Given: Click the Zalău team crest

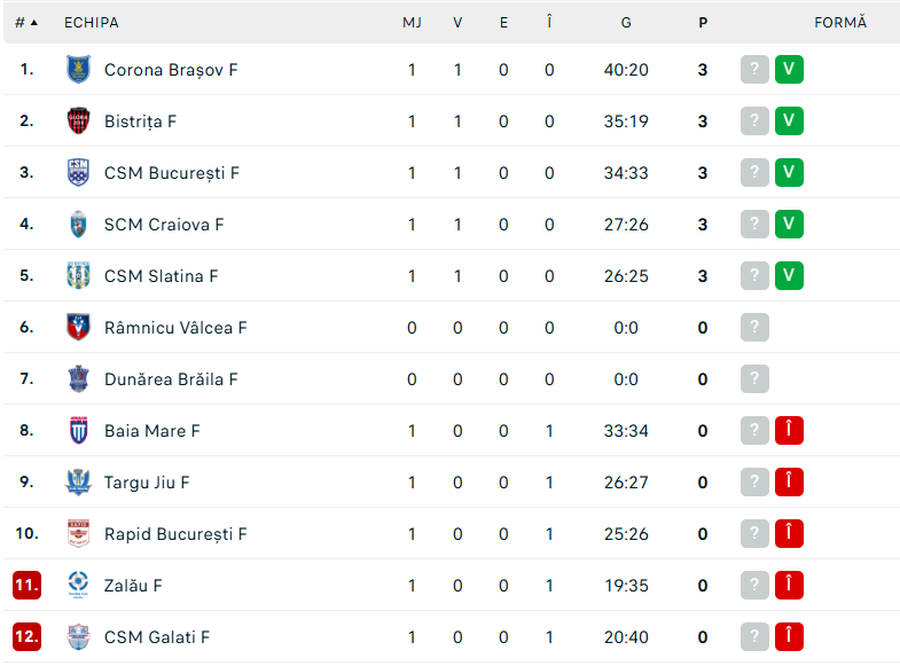Looking at the screenshot, I should click(78, 585).
